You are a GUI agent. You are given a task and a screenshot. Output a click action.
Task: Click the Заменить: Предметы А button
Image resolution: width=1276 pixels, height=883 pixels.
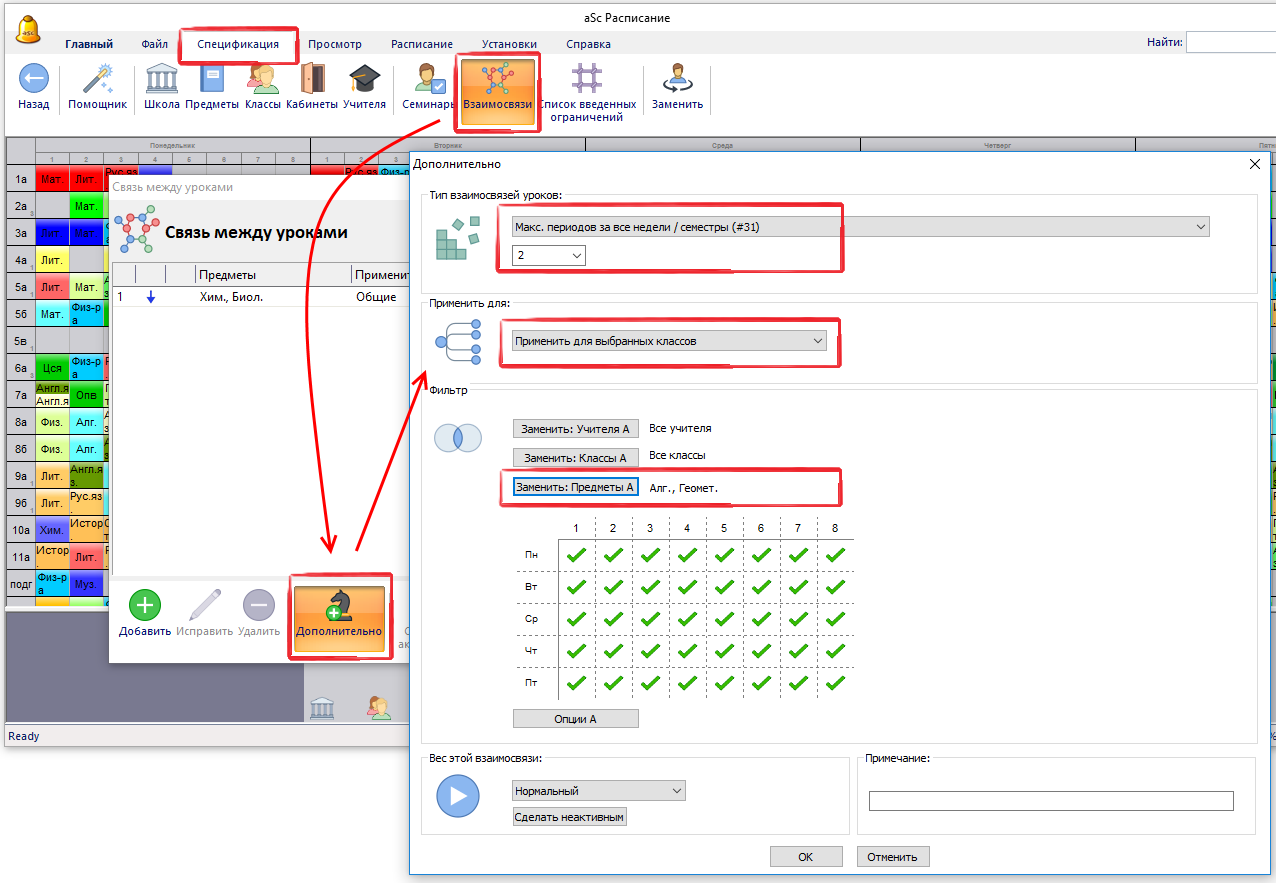575,487
